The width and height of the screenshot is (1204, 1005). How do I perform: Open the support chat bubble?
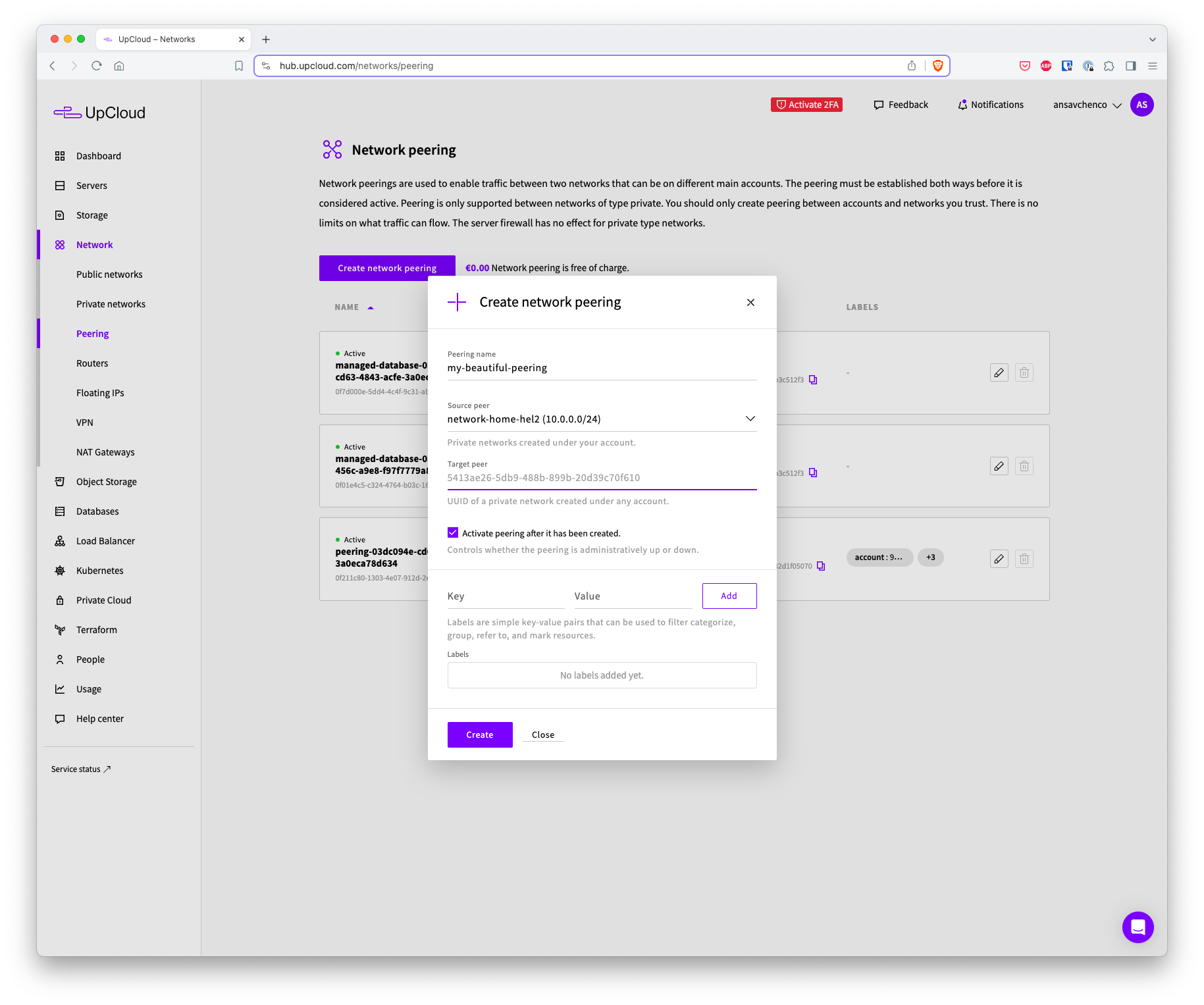pyautogui.click(x=1138, y=927)
